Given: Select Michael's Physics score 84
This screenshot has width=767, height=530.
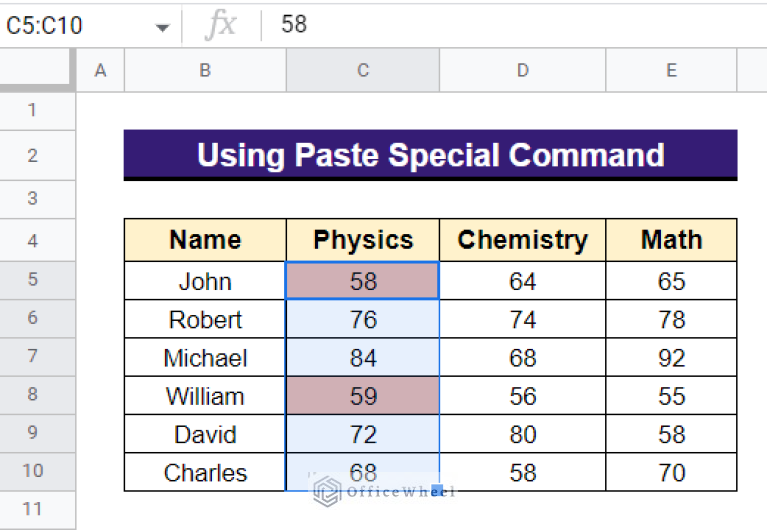Looking at the screenshot, I should pos(362,357).
